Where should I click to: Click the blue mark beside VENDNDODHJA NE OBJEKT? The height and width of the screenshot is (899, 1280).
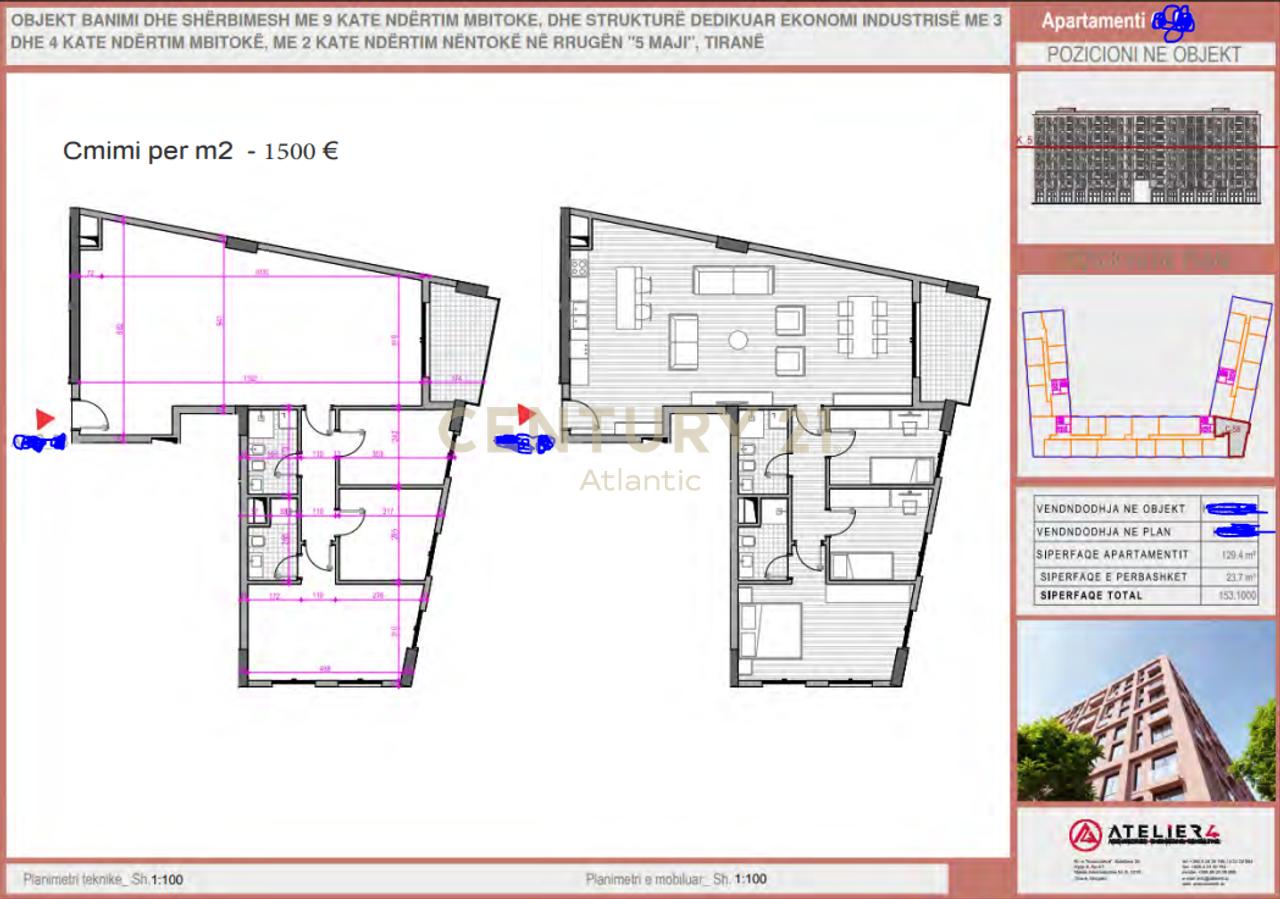[x=1231, y=509]
